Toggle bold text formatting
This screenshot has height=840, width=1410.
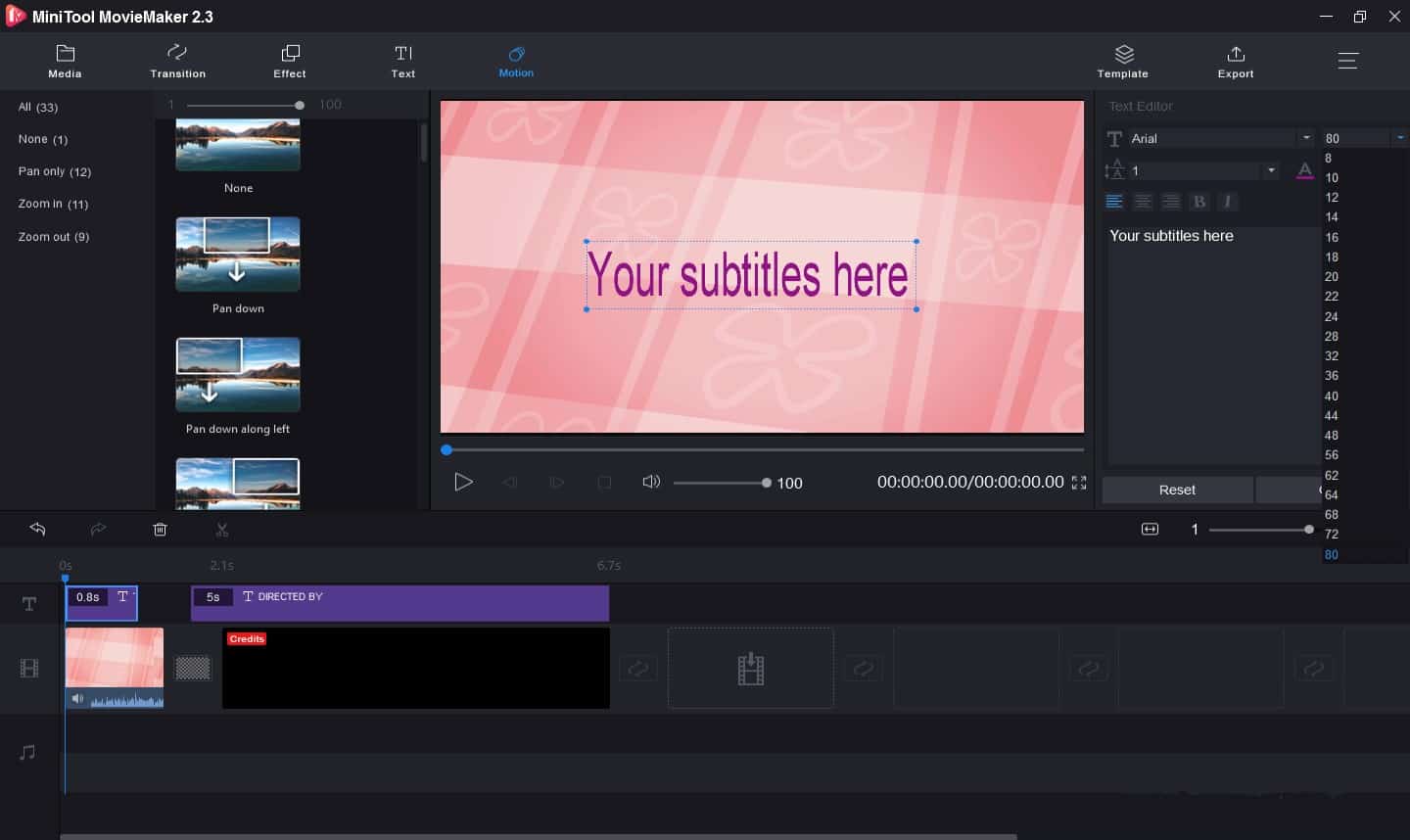1199,202
